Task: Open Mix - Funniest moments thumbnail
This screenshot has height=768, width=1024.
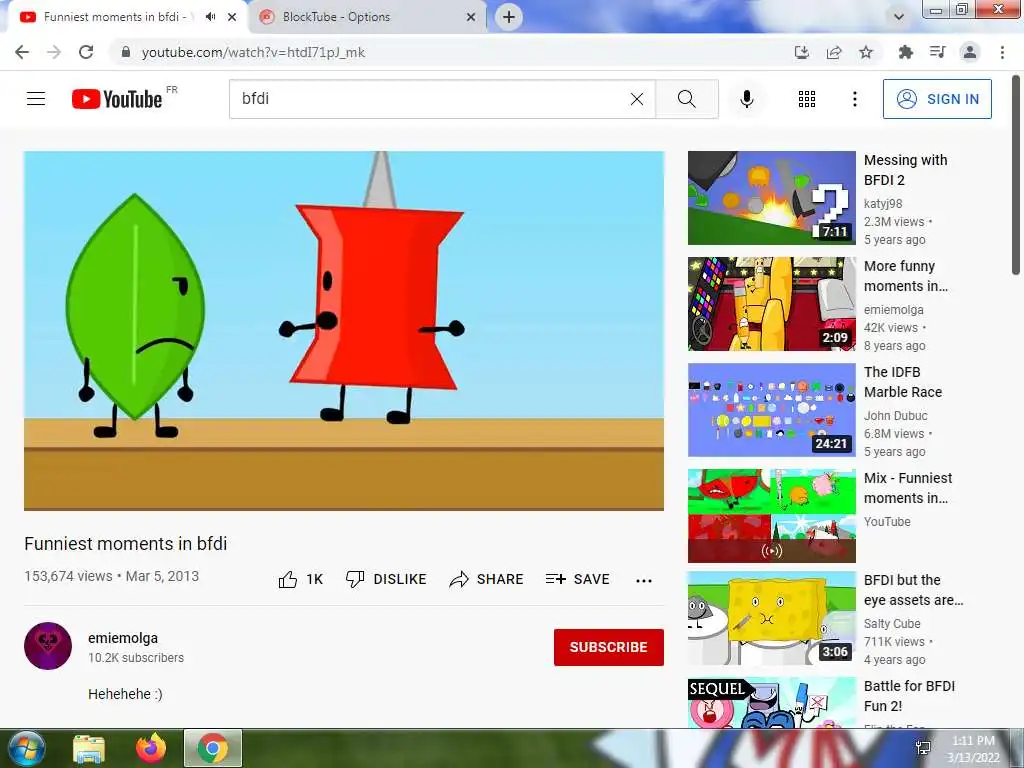Action: pos(772,515)
